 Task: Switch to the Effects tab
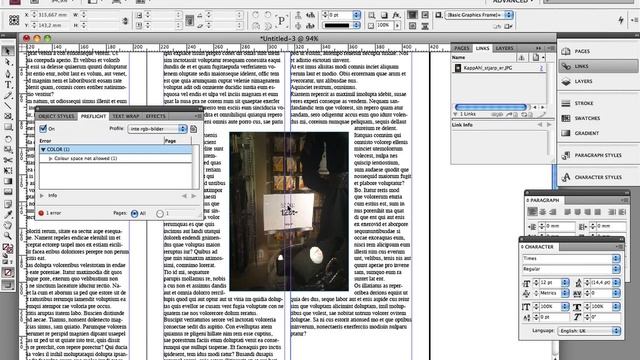click(x=156, y=116)
